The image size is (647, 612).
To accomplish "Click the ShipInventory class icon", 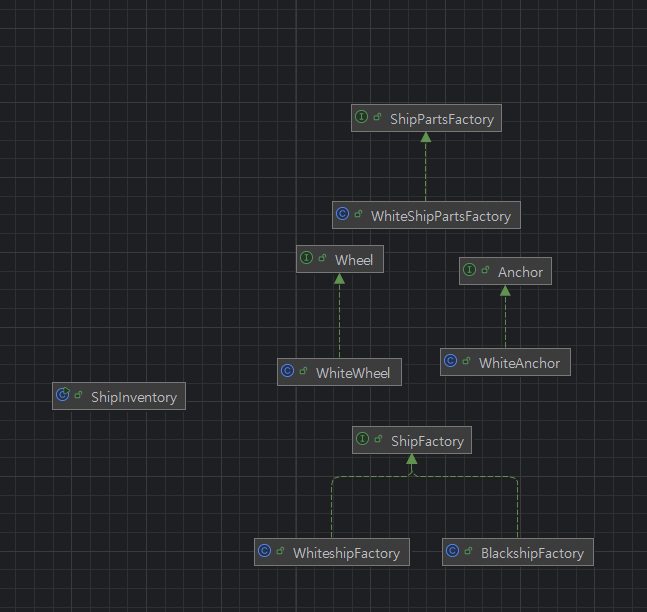I will pos(63,396).
